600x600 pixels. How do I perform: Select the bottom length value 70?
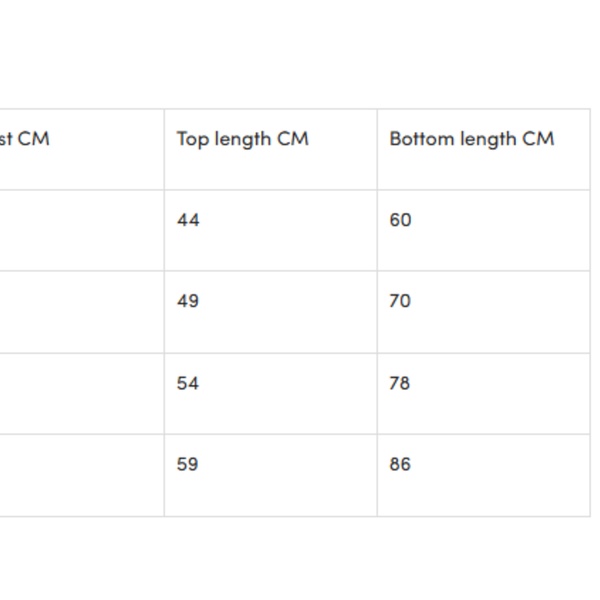click(400, 301)
